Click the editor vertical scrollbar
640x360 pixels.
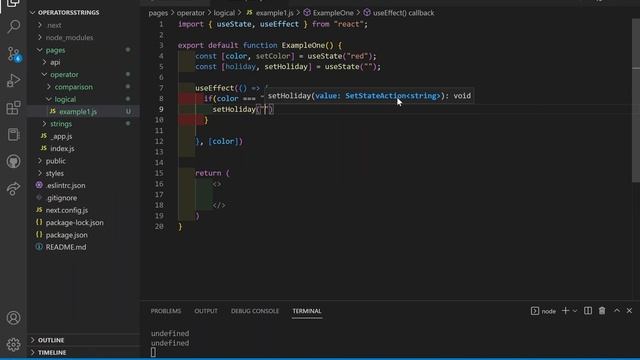[x=636, y=100]
